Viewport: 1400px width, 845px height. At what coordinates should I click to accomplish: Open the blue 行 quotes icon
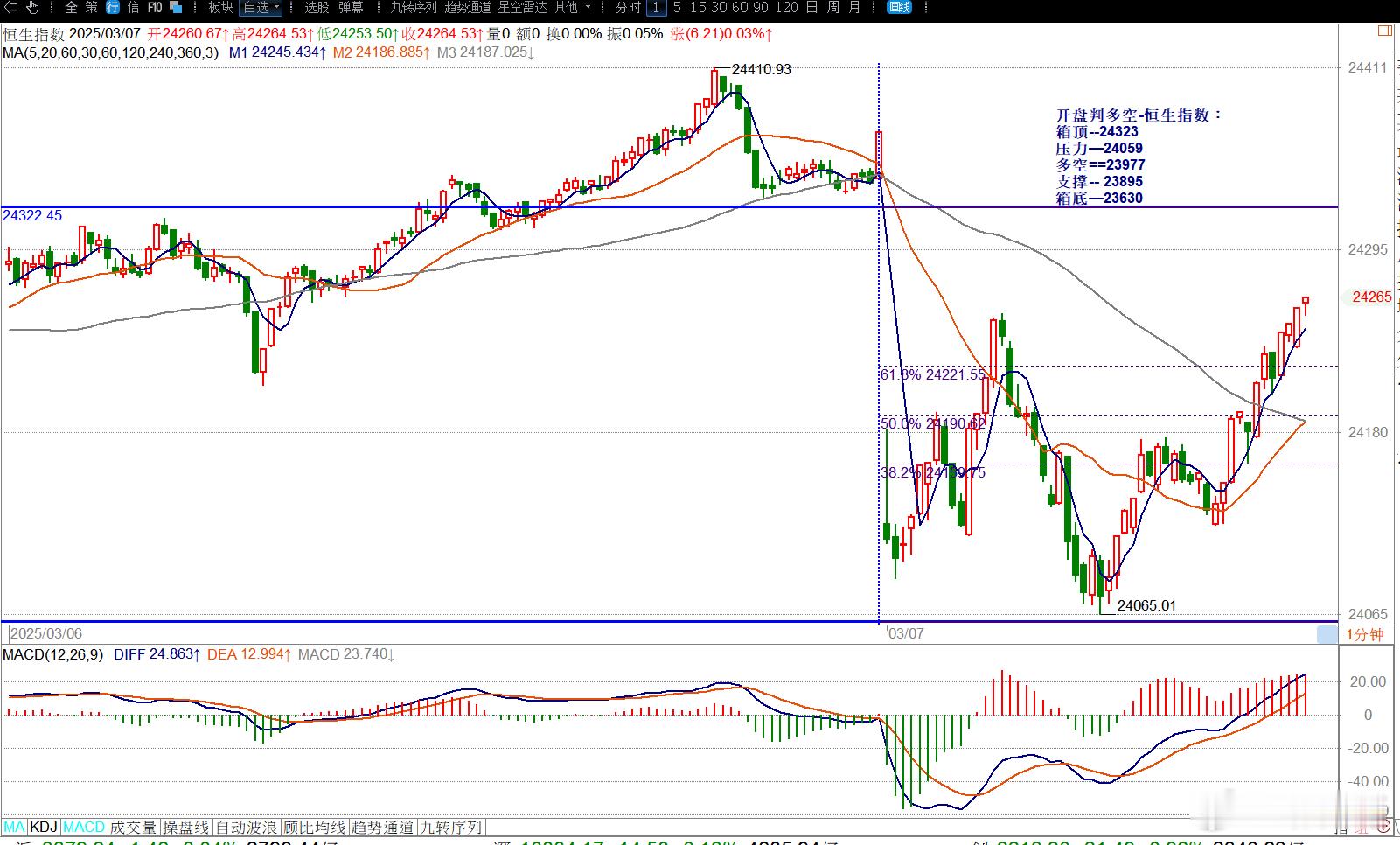tap(113, 8)
